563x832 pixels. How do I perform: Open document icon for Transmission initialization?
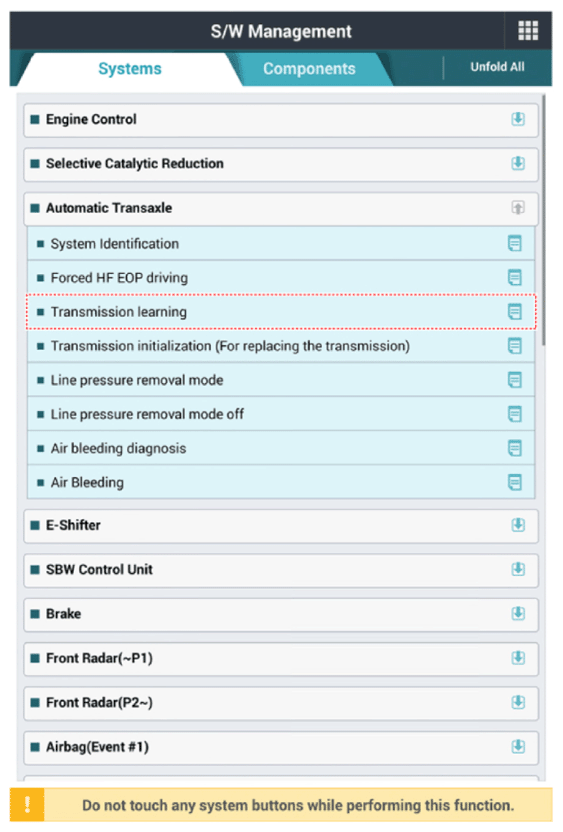(514, 346)
